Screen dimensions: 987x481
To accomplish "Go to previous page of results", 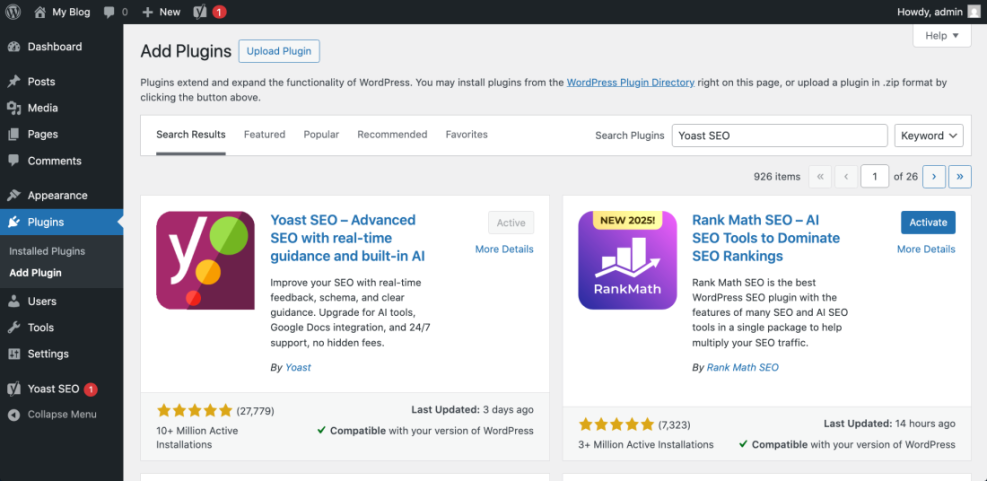I will click(x=846, y=177).
